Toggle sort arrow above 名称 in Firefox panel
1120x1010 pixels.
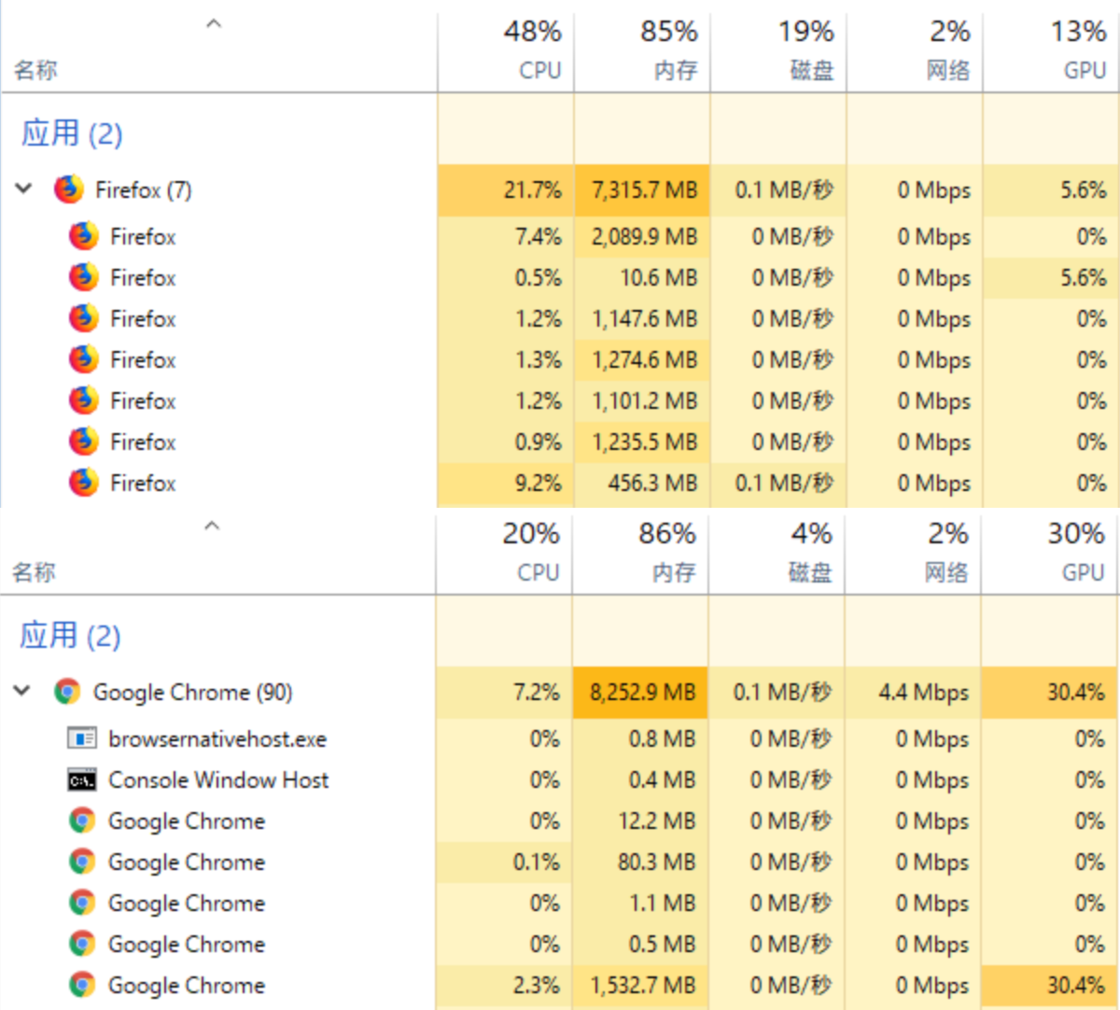[x=214, y=24]
